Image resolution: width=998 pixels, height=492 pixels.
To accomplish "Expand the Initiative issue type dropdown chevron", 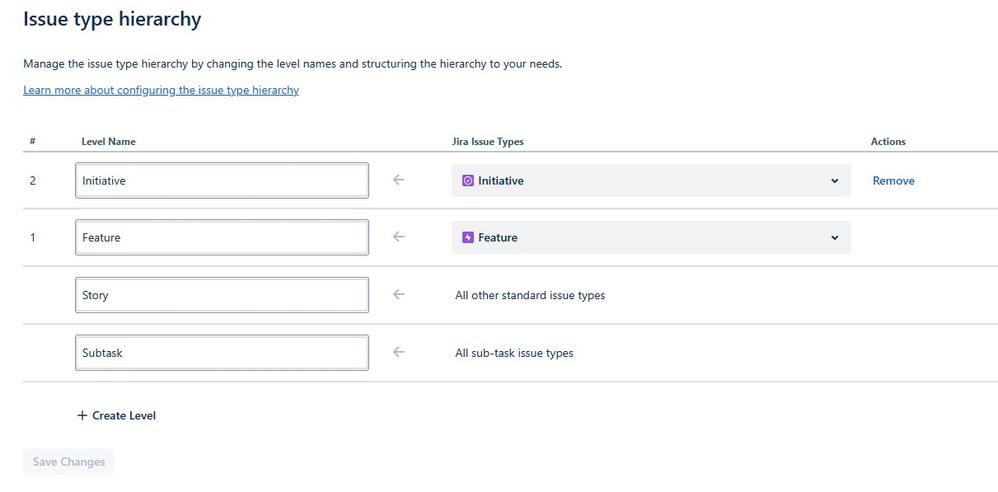I will click(834, 181).
